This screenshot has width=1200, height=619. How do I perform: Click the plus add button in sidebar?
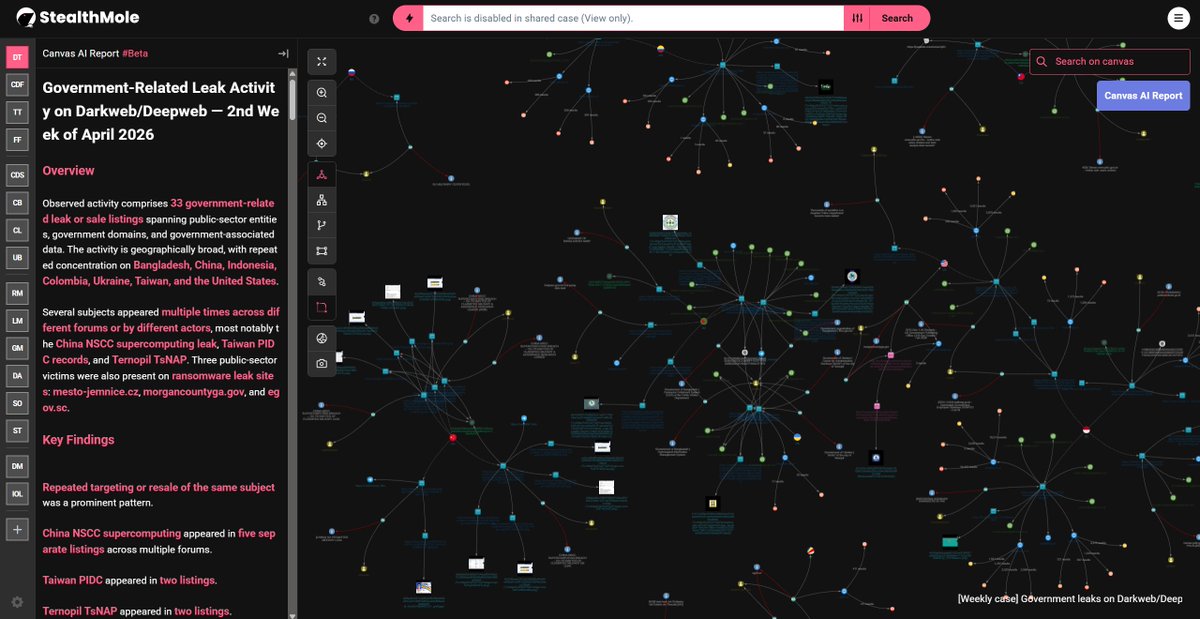[17, 529]
